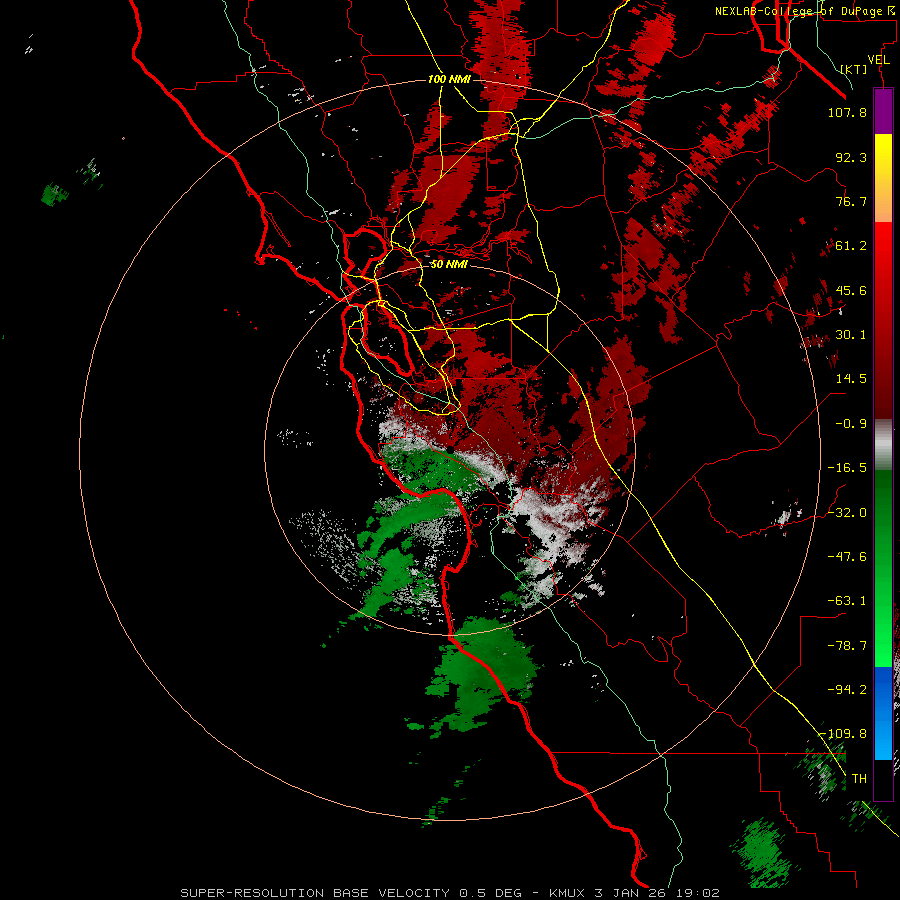
Task: Pick the gray near-zero segment of the scale
Action: pyautogui.click(x=883, y=445)
